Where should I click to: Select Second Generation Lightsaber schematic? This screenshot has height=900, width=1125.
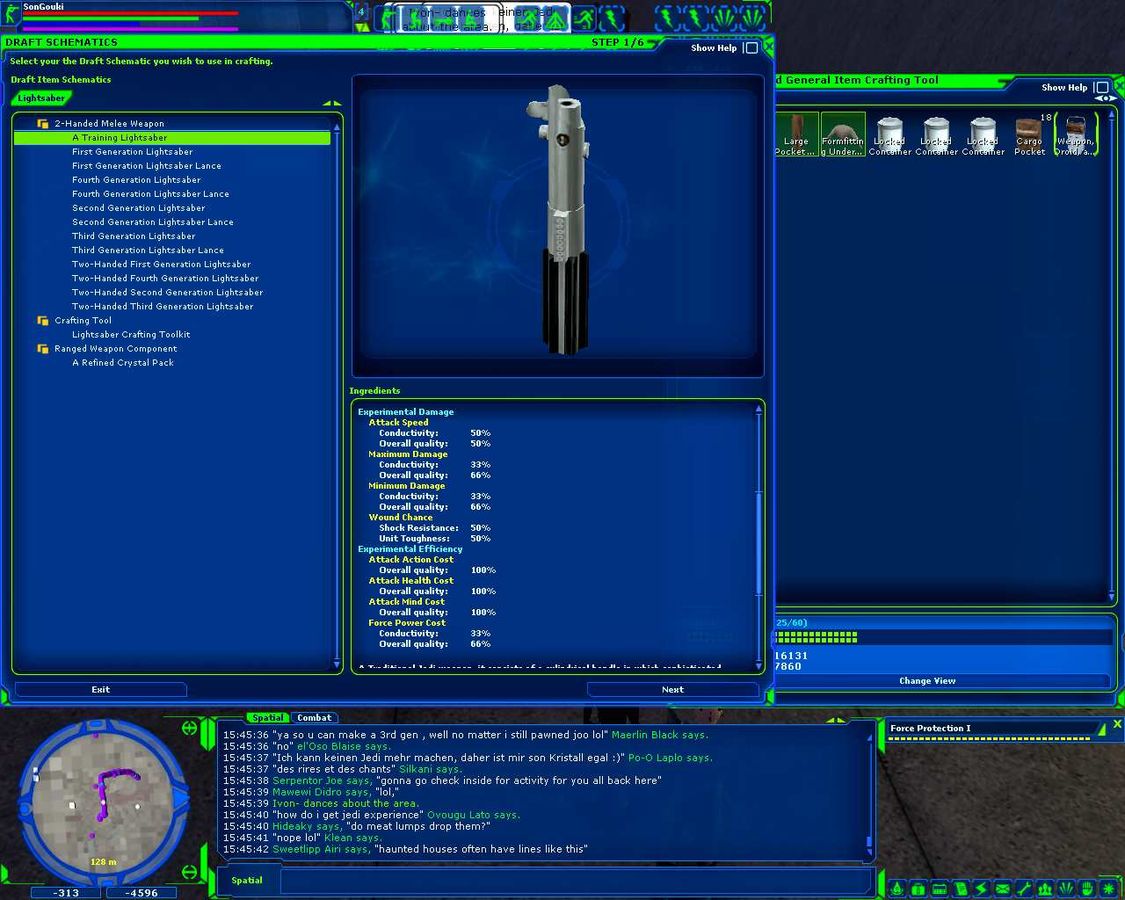click(x=138, y=208)
